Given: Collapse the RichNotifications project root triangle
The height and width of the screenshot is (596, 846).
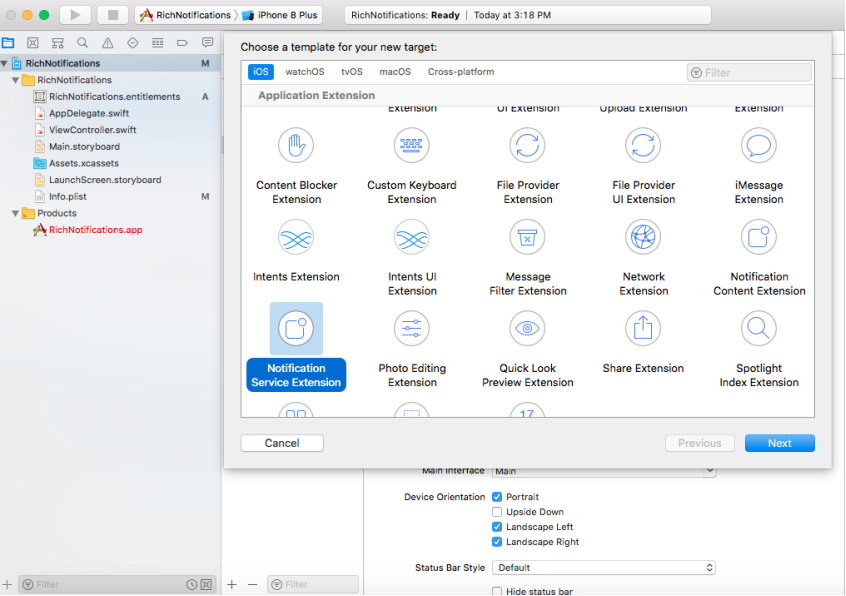Looking at the screenshot, I should click(4, 64).
